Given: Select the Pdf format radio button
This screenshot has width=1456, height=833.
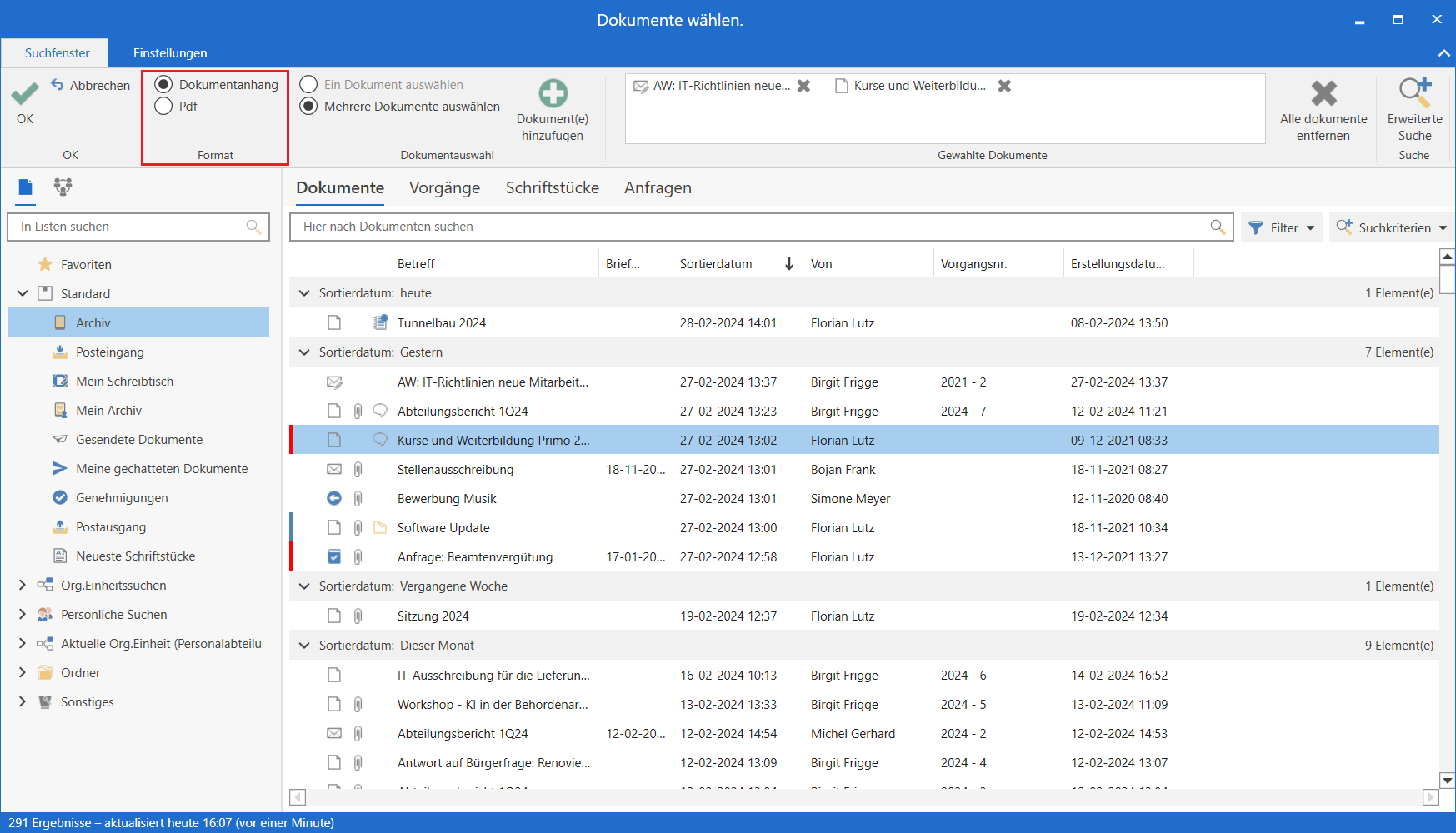Looking at the screenshot, I should pyautogui.click(x=164, y=106).
